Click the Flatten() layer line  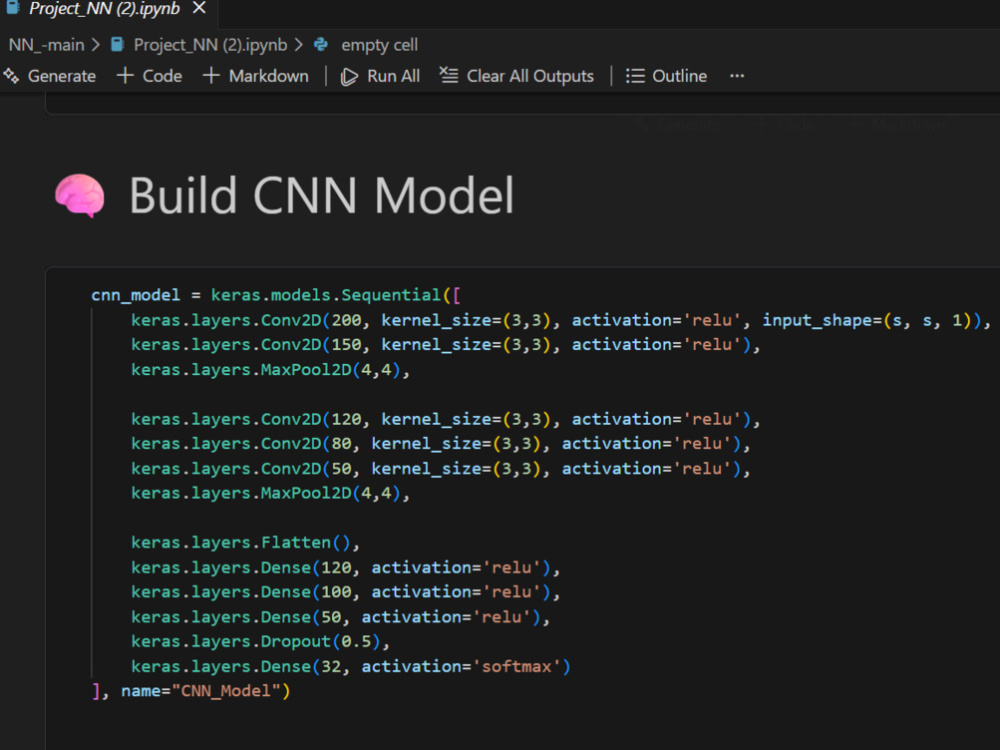246,543
